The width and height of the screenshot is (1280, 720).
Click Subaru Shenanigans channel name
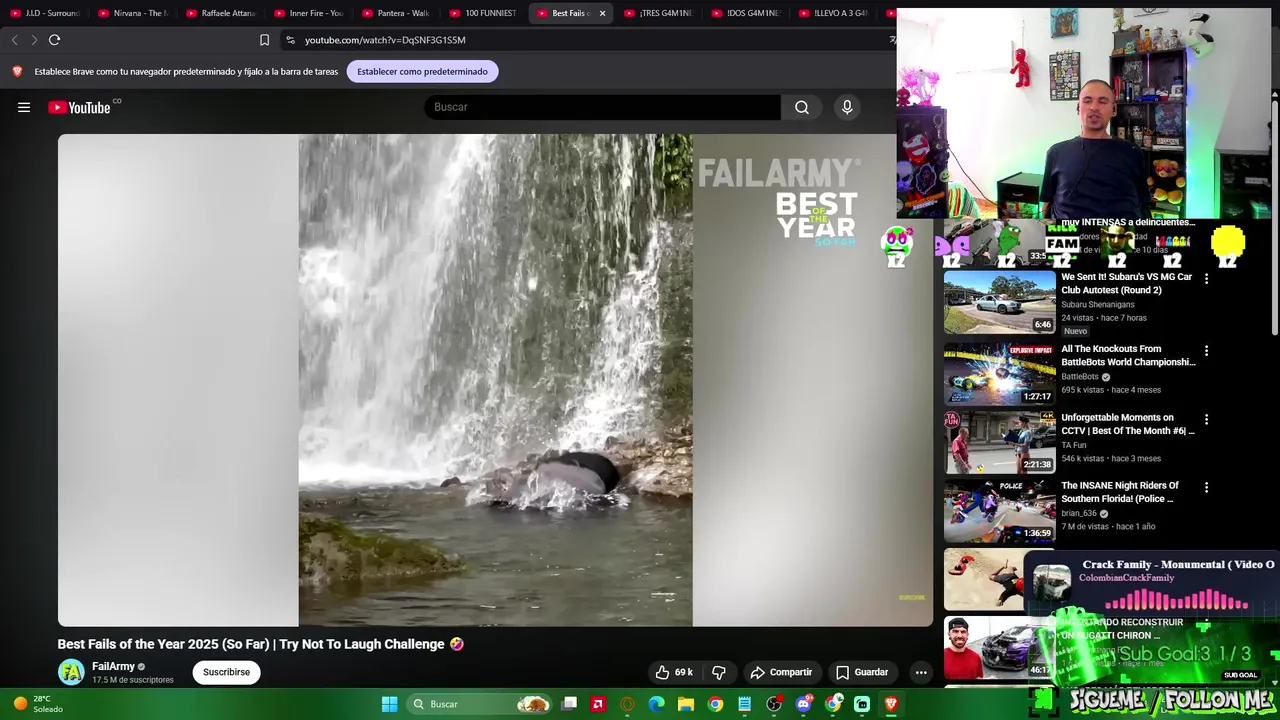pyautogui.click(x=1098, y=305)
